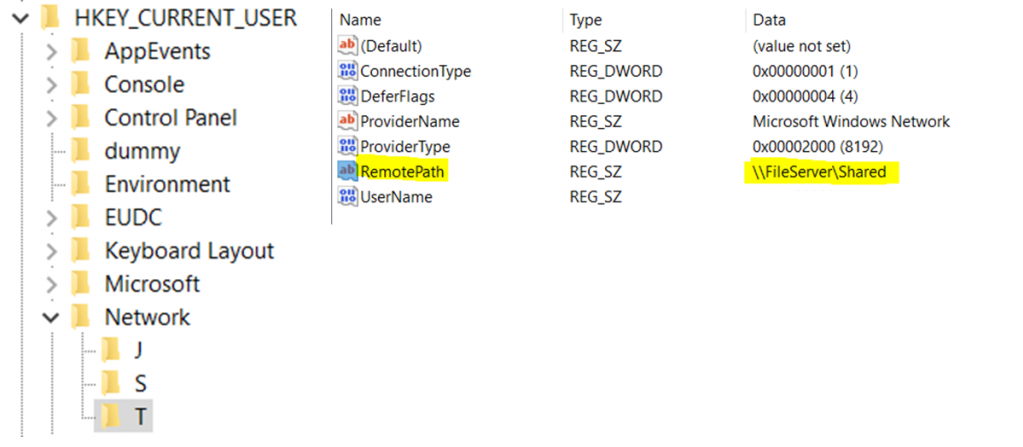1023x447 pixels.
Task: Select the Console key label
Action: click(x=144, y=85)
